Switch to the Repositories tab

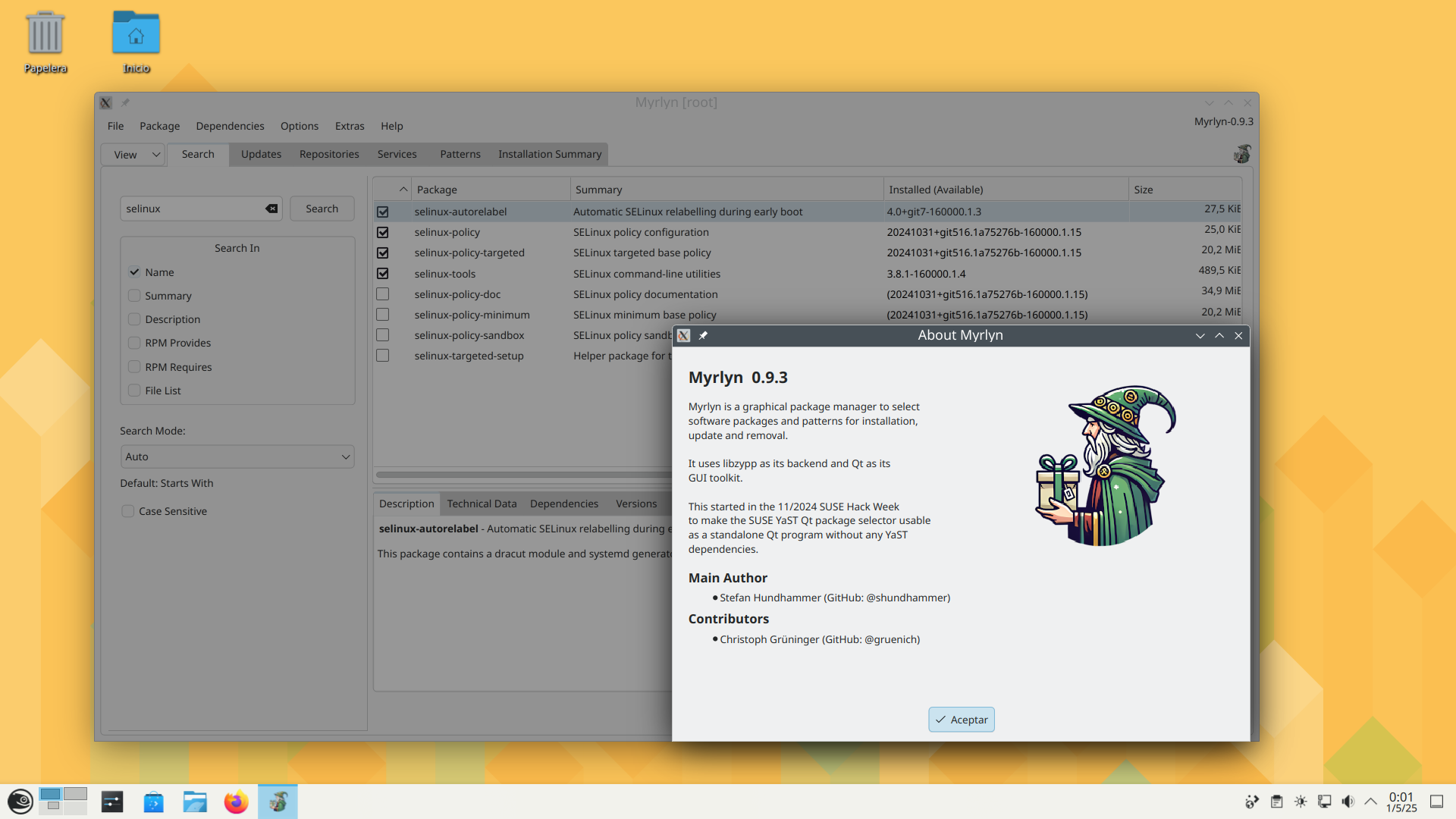329,154
